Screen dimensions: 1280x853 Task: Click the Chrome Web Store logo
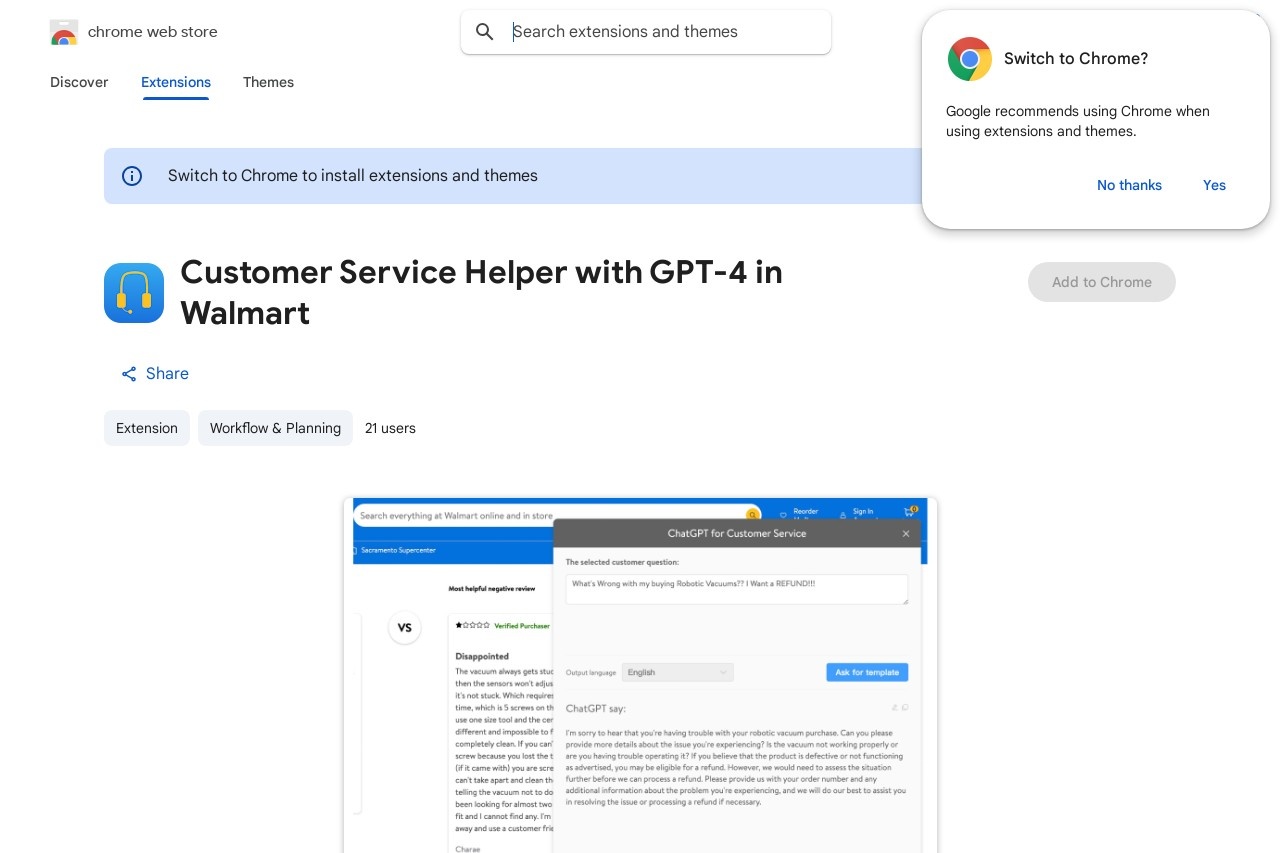[x=64, y=32]
